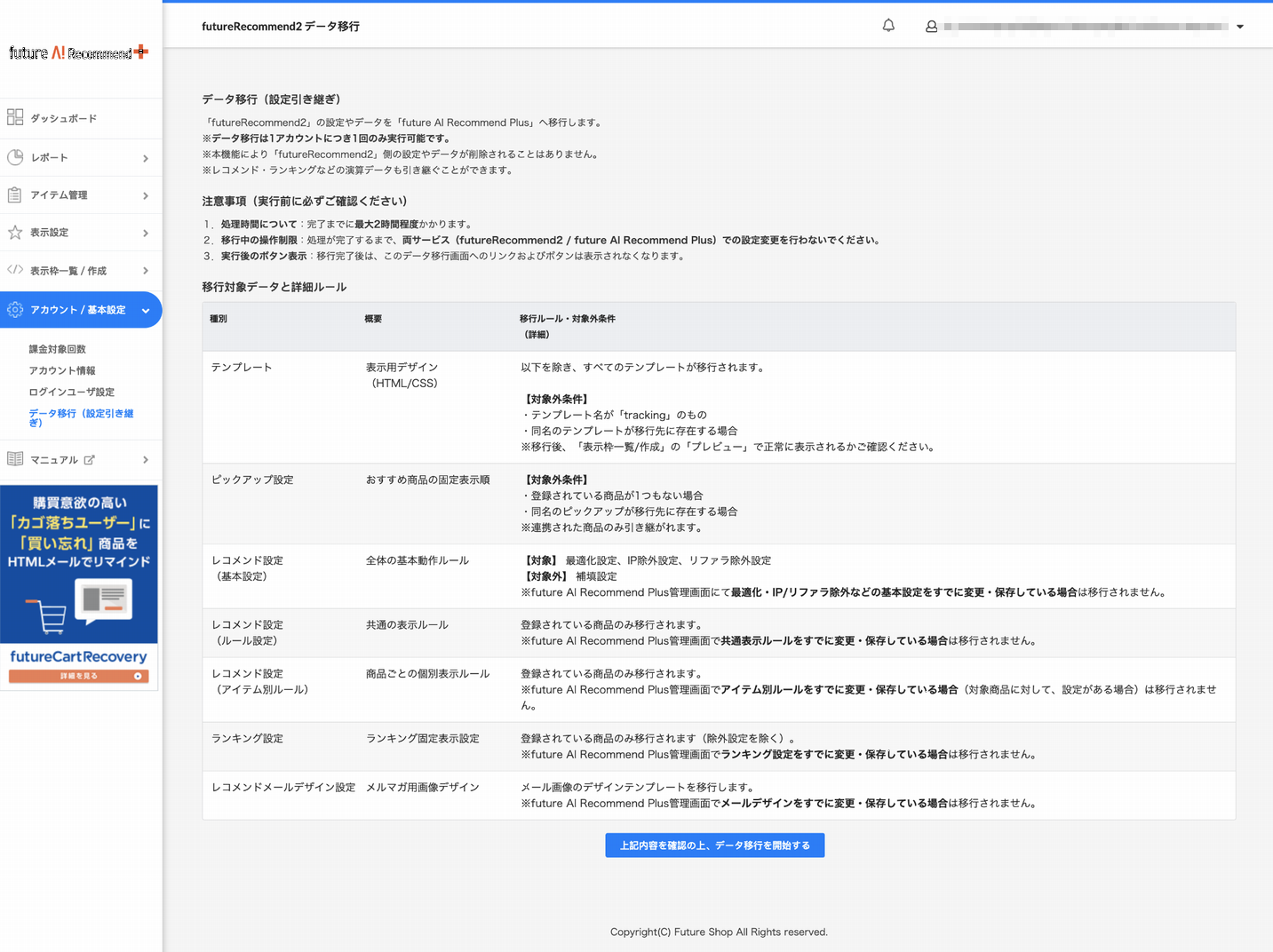This screenshot has width=1273, height=952.
Task: Click the future AI Recommend logo
Action: [x=78, y=52]
